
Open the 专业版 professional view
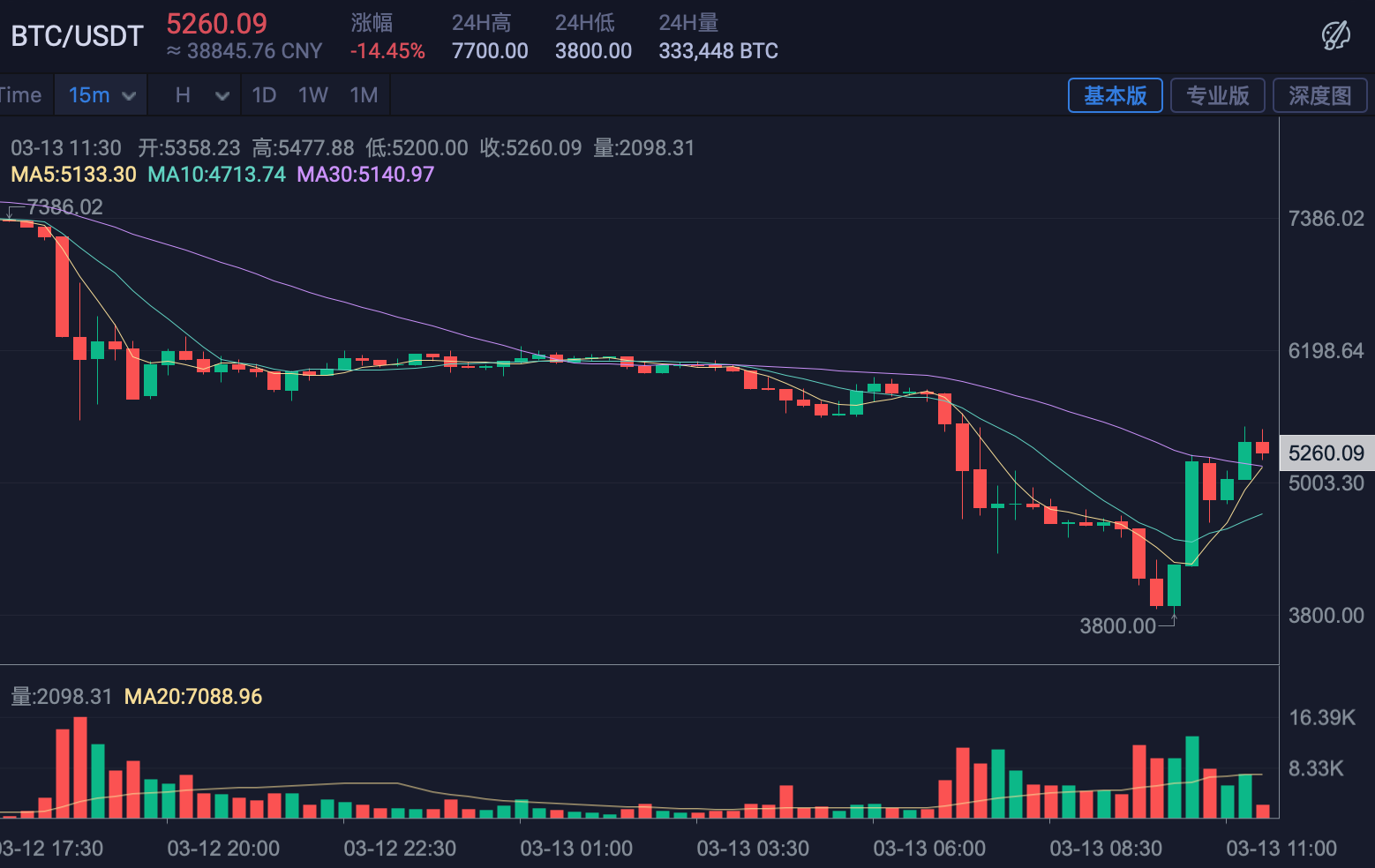tap(1217, 95)
